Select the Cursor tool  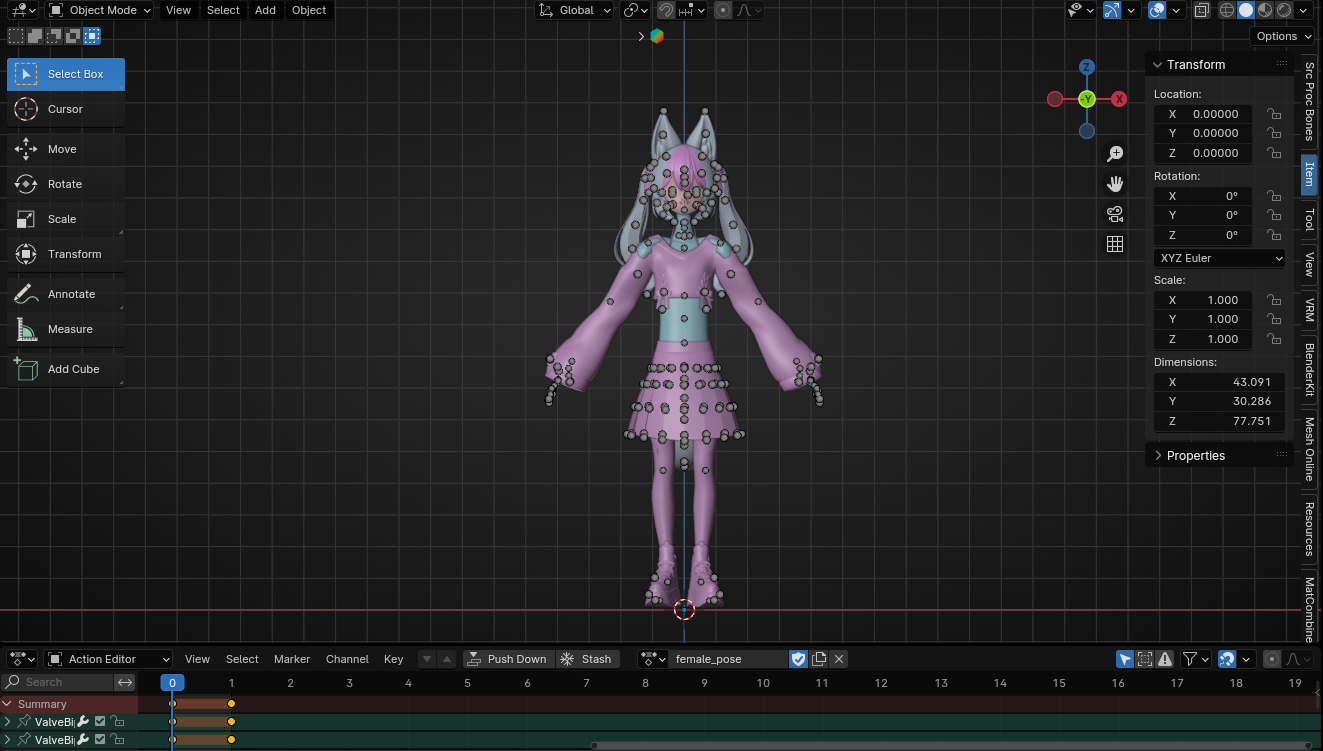[66, 109]
